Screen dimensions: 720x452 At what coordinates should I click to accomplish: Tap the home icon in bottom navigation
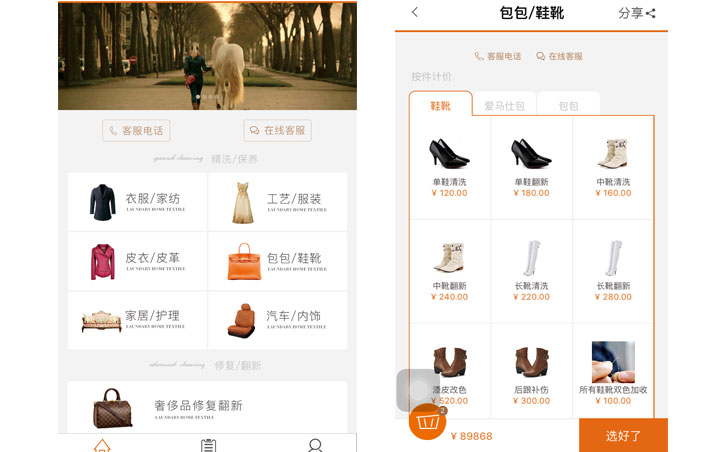(x=102, y=445)
